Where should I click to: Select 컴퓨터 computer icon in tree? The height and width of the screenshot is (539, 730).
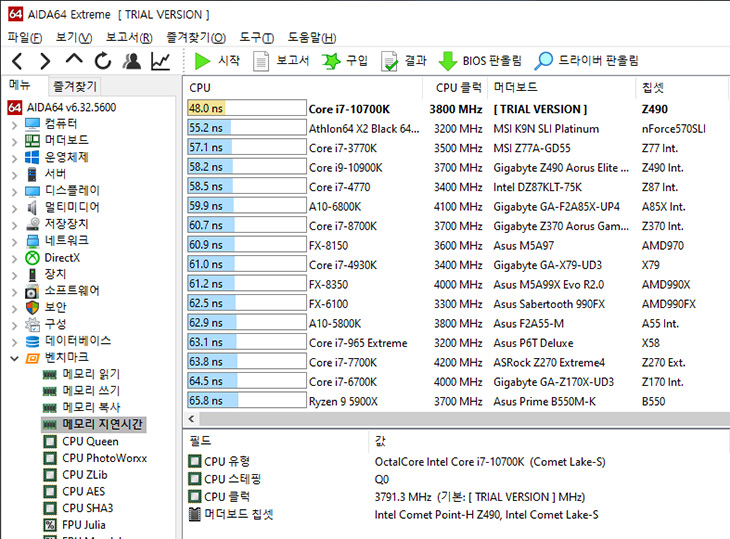pyautogui.click(x=32, y=124)
